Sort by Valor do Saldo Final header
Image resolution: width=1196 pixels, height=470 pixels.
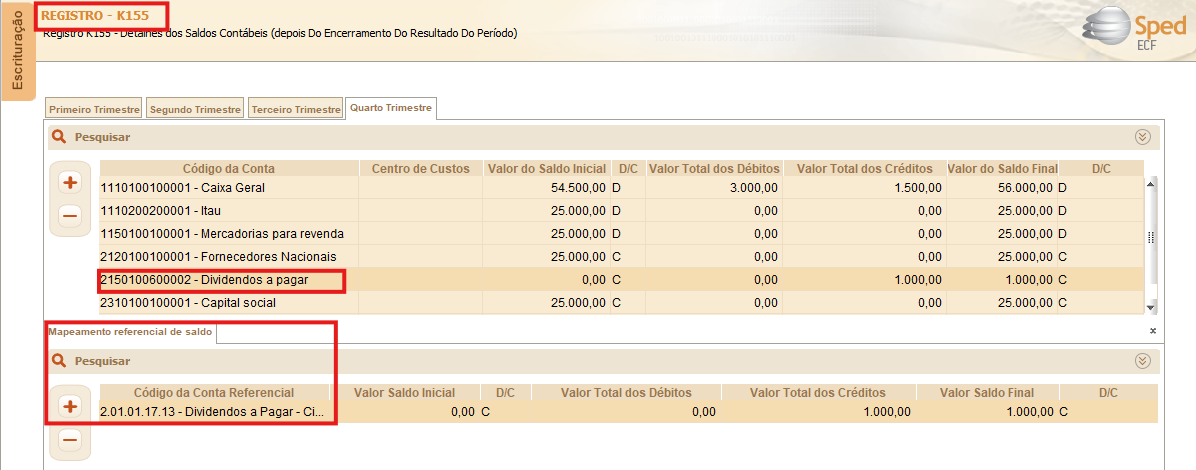click(1001, 169)
